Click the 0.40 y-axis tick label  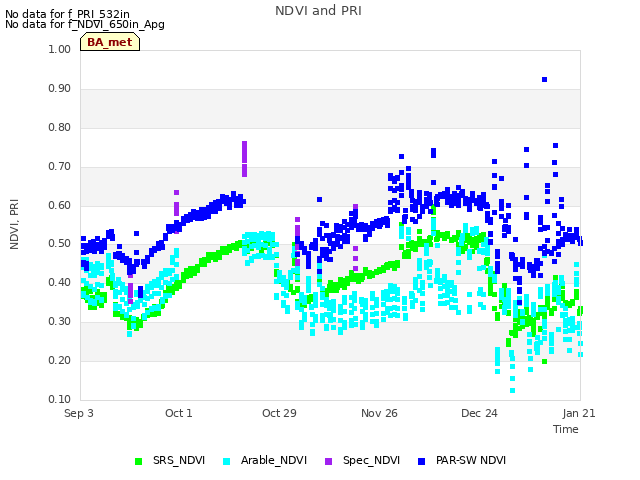pos(60,282)
